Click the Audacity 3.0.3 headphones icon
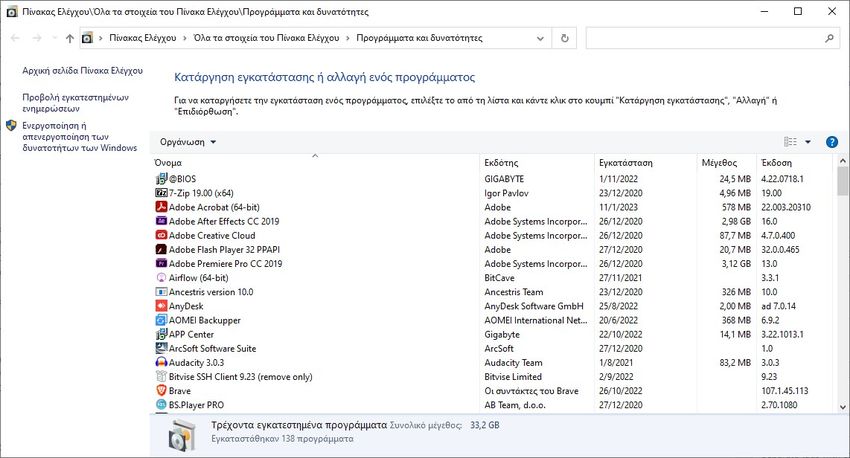Image resolution: width=850 pixels, height=458 pixels. 161,363
